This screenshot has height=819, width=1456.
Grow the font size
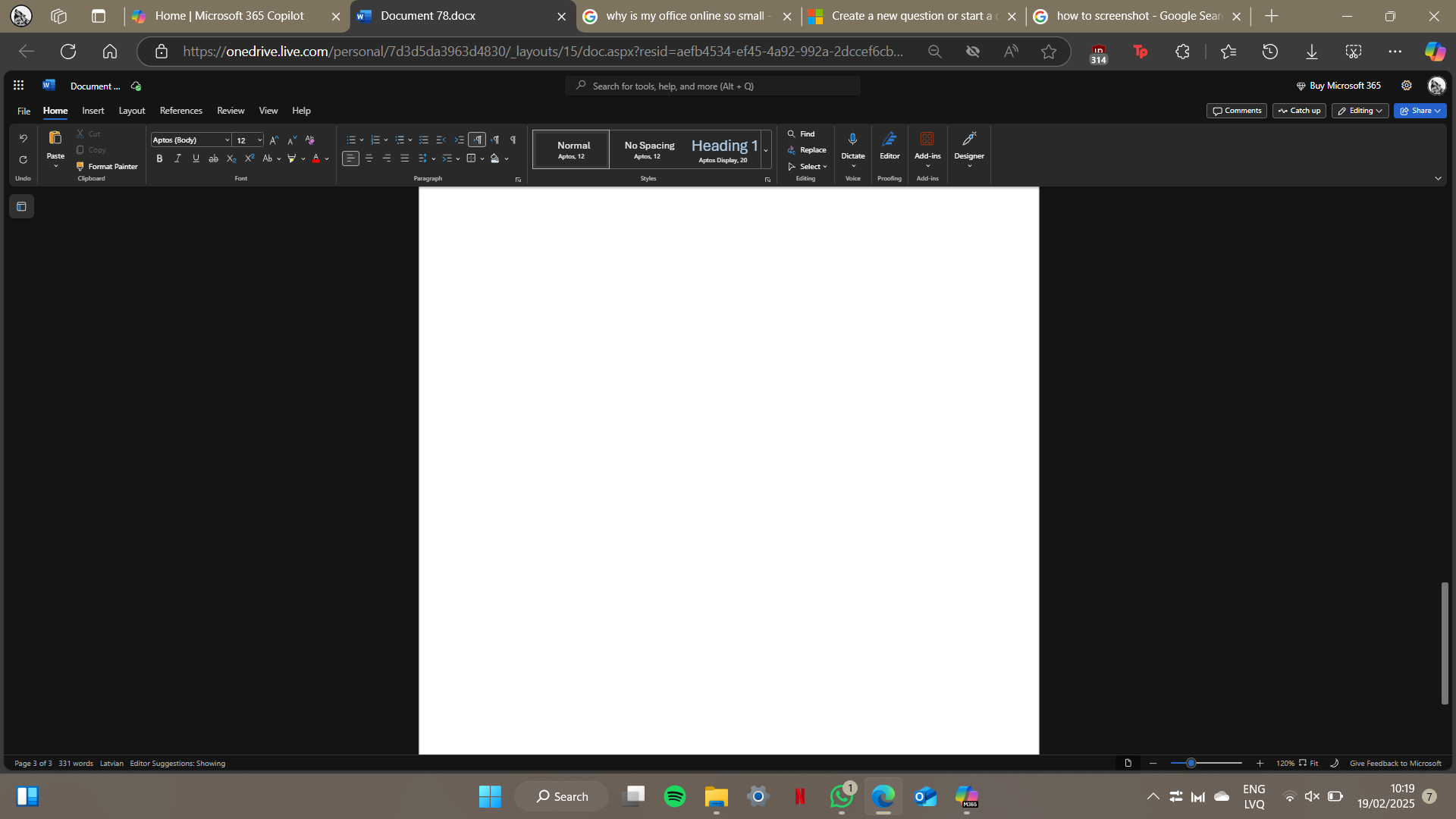[274, 140]
